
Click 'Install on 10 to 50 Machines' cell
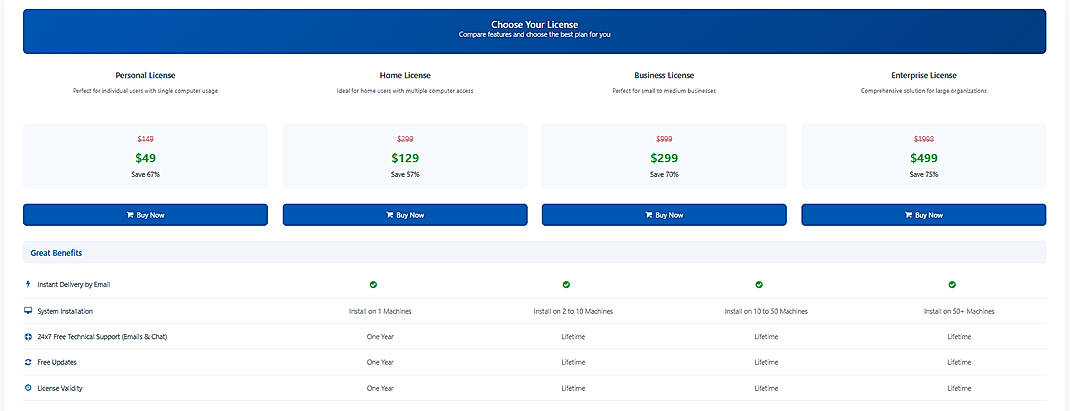point(766,311)
